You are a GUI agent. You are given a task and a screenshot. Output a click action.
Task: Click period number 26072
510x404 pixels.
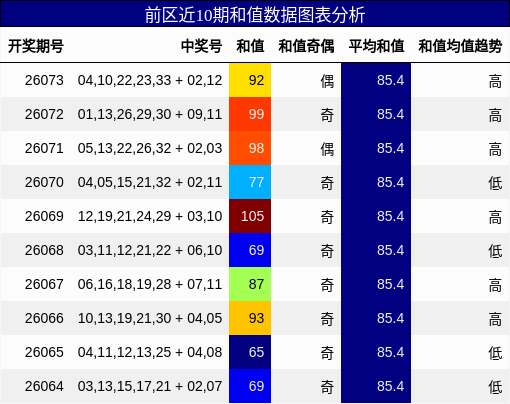coord(44,114)
